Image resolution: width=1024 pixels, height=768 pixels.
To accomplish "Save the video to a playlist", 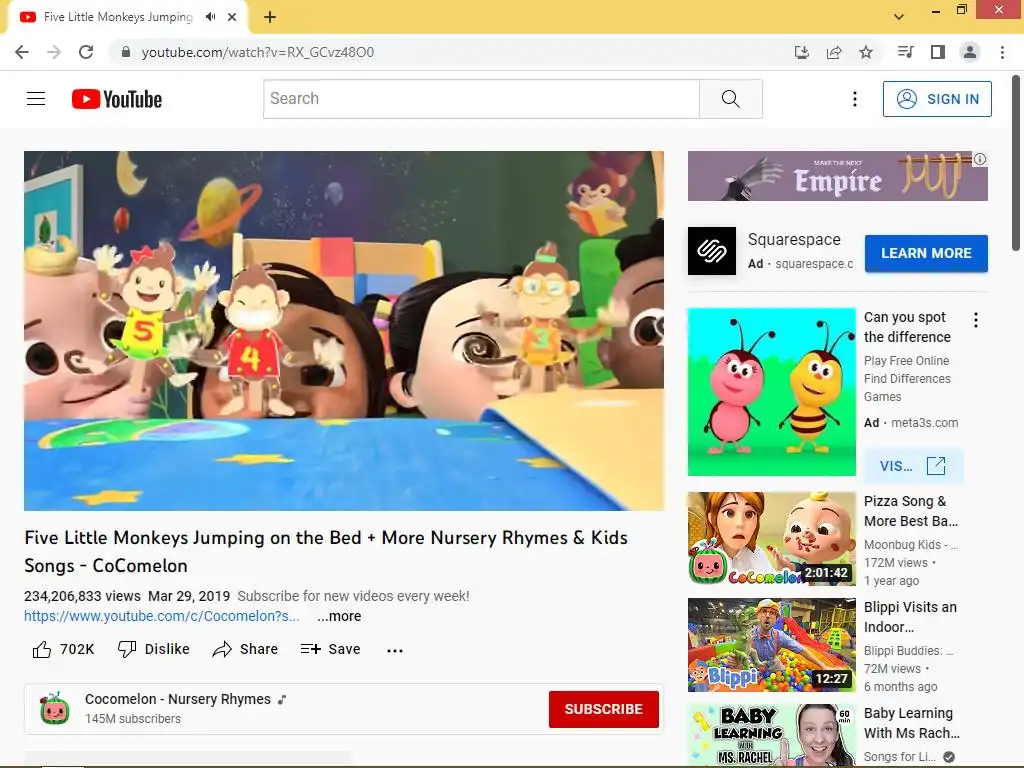I will tap(330, 649).
